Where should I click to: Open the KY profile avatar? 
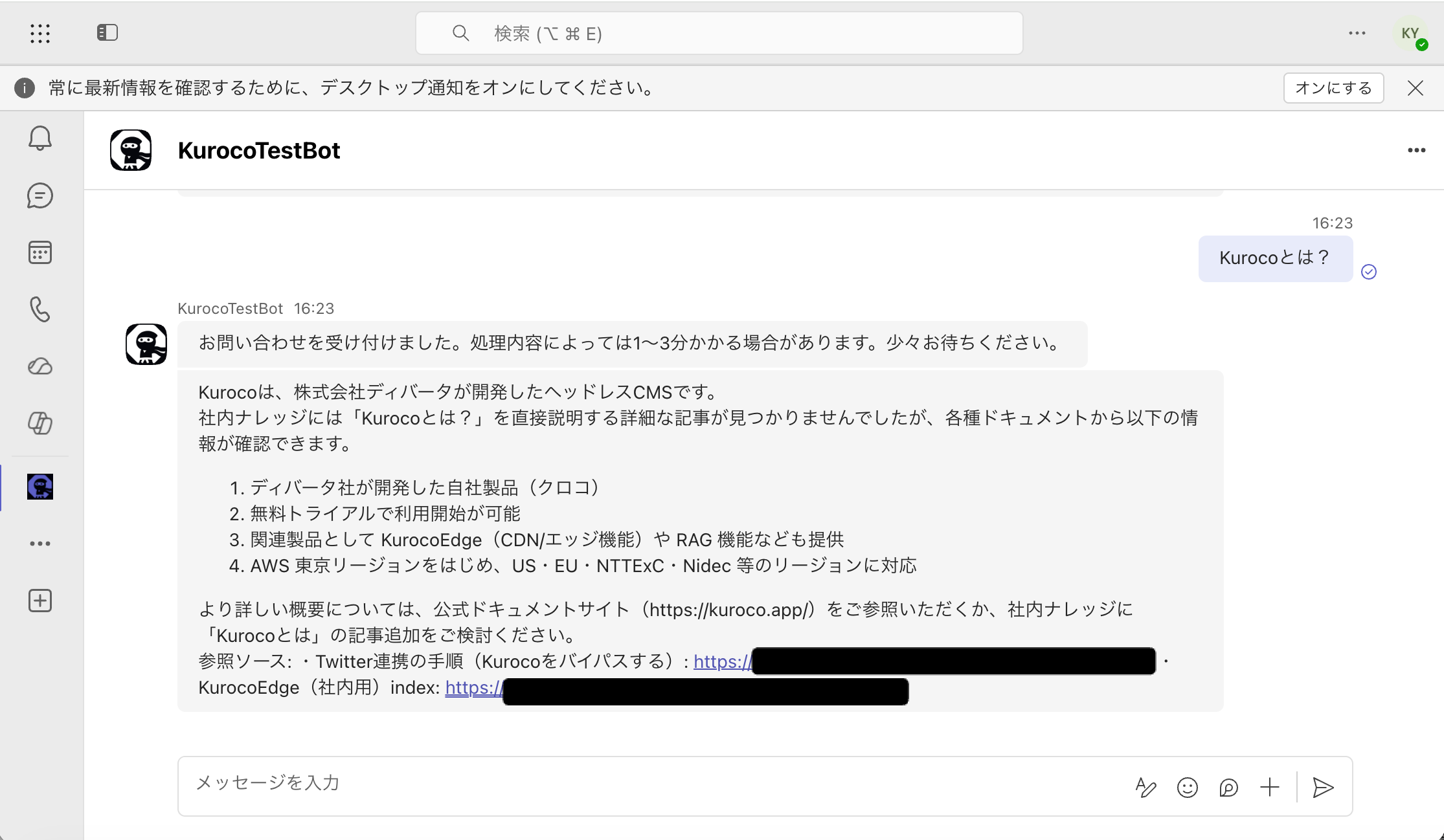1411,34
